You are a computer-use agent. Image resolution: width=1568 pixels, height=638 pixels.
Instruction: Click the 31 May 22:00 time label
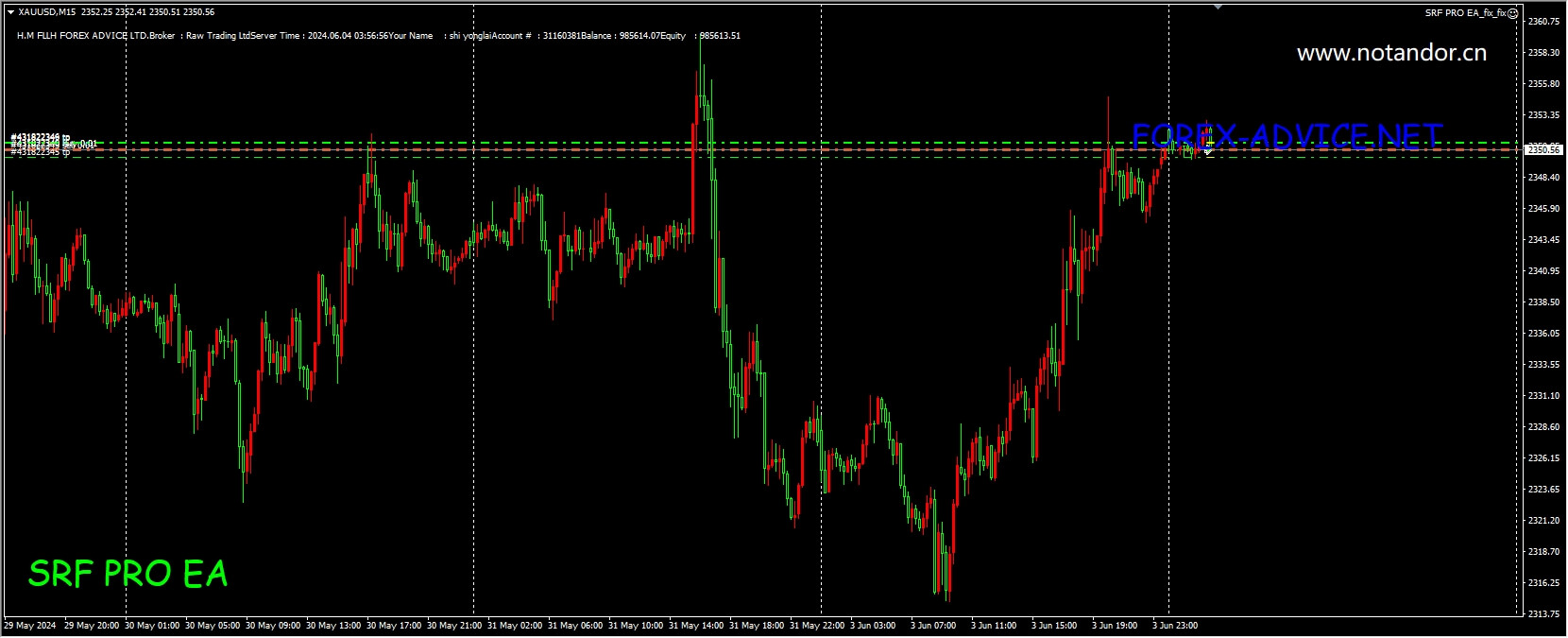pyautogui.click(x=817, y=625)
